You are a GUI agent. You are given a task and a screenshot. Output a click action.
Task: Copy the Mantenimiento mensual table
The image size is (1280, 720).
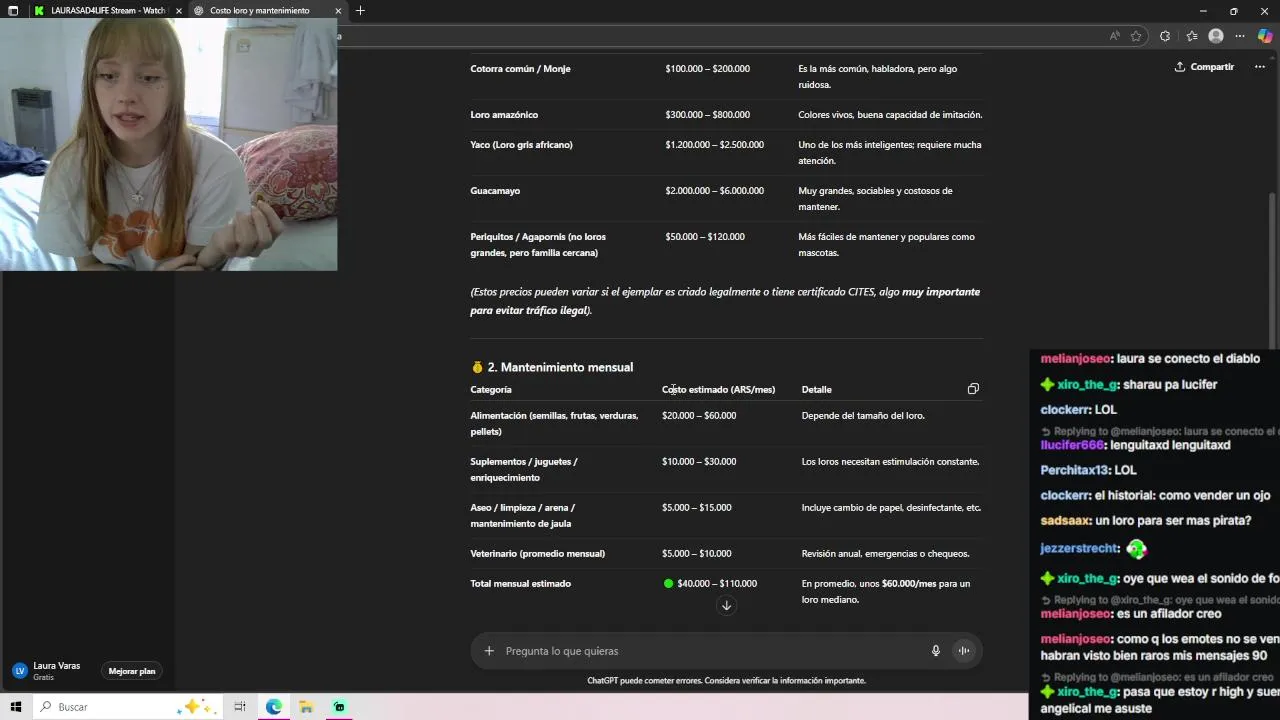pyautogui.click(x=973, y=389)
